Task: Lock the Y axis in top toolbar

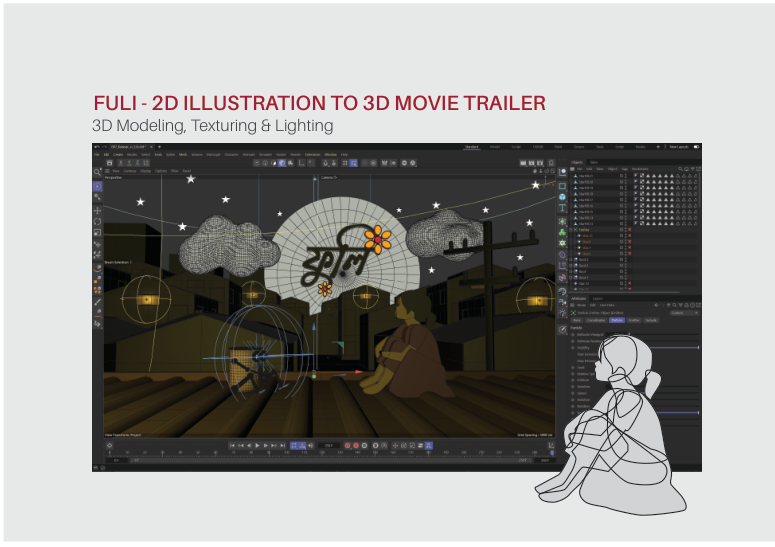Action: [x=129, y=163]
